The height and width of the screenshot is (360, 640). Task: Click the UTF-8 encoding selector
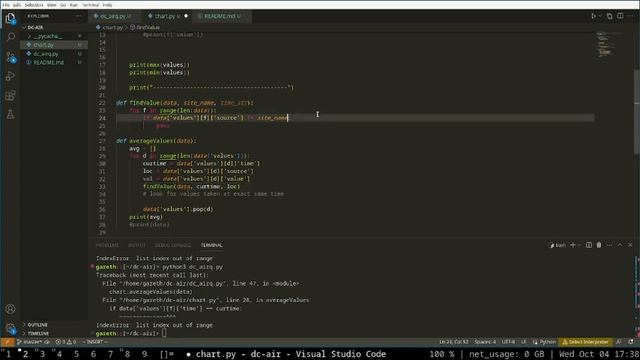508,342
